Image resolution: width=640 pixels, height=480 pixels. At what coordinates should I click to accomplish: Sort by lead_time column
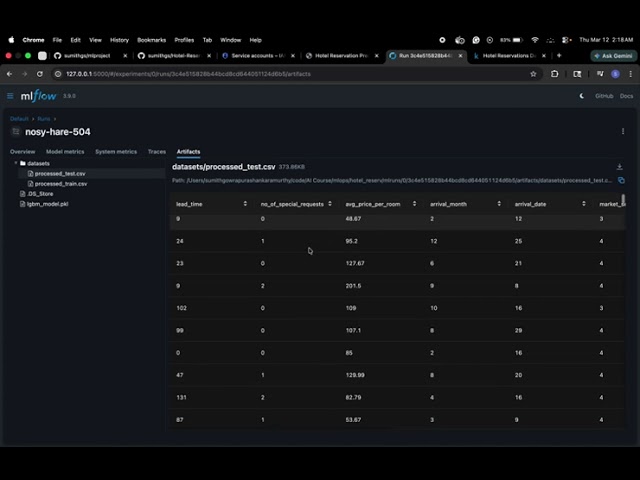point(245,204)
